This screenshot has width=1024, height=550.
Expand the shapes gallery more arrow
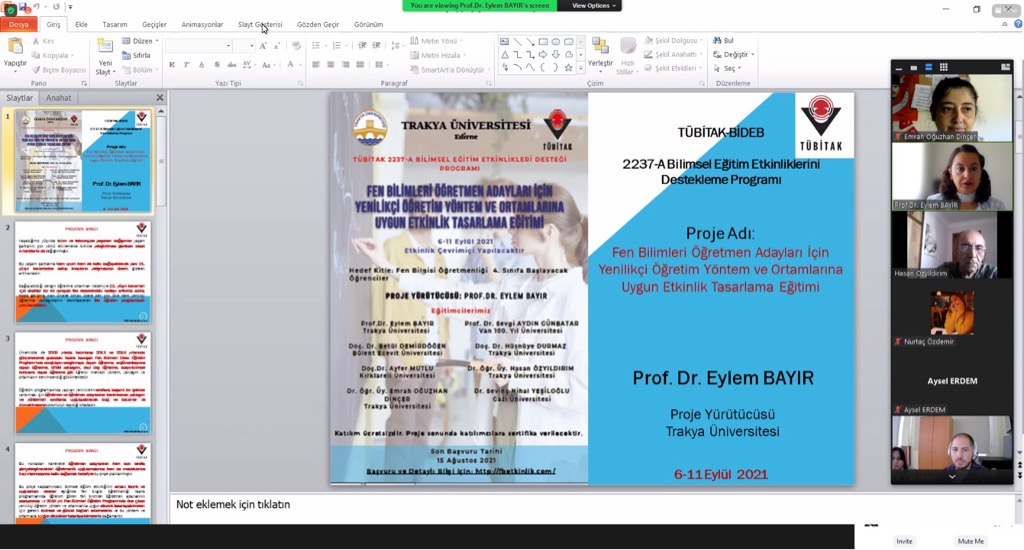pyautogui.click(x=581, y=68)
